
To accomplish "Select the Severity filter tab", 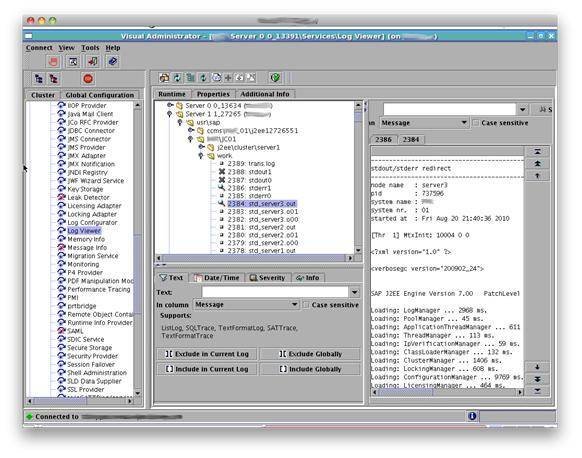I will [x=268, y=278].
